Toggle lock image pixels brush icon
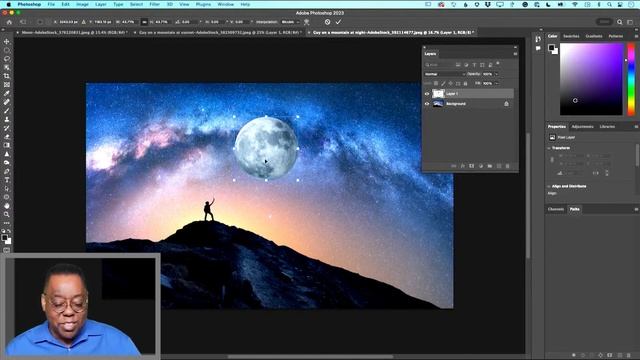The height and width of the screenshot is (360, 640). click(x=443, y=83)
